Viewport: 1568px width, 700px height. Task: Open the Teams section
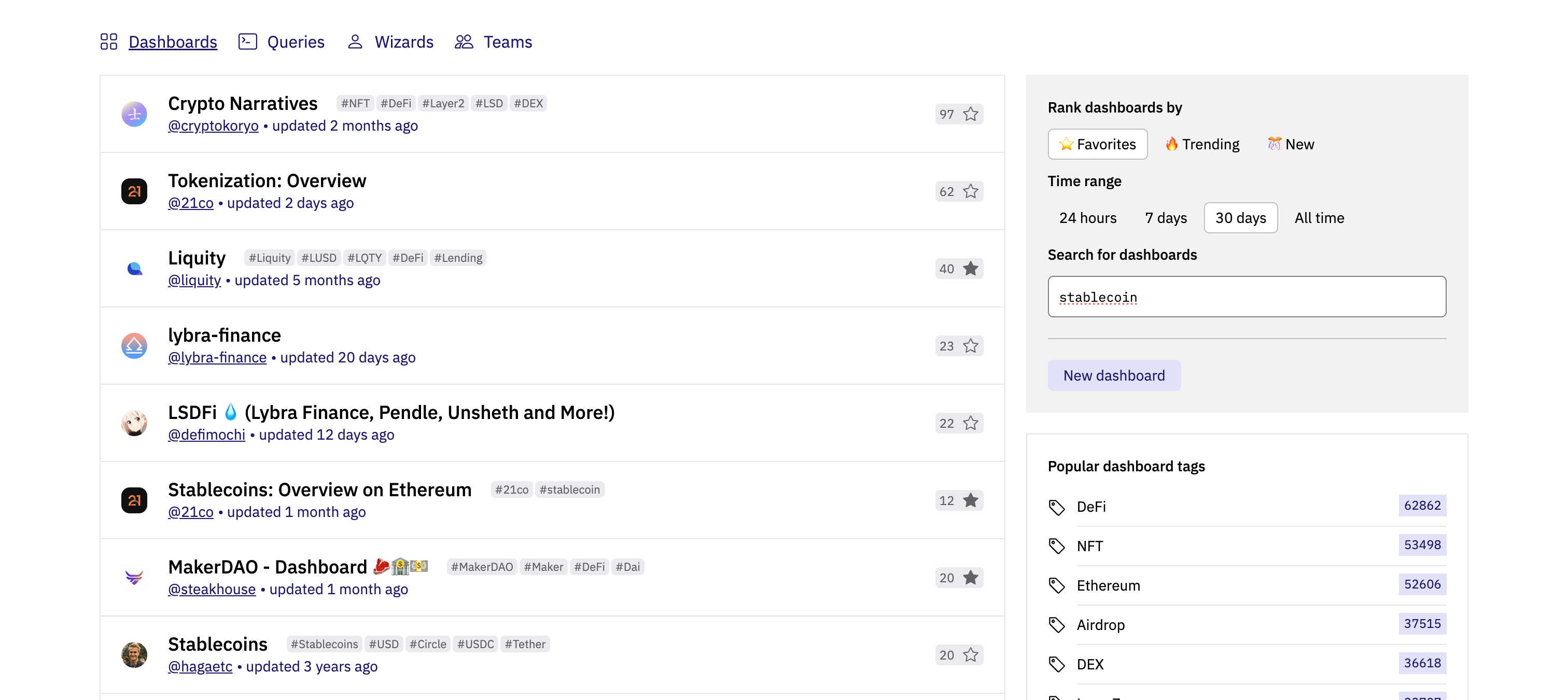tap(508, 41)
